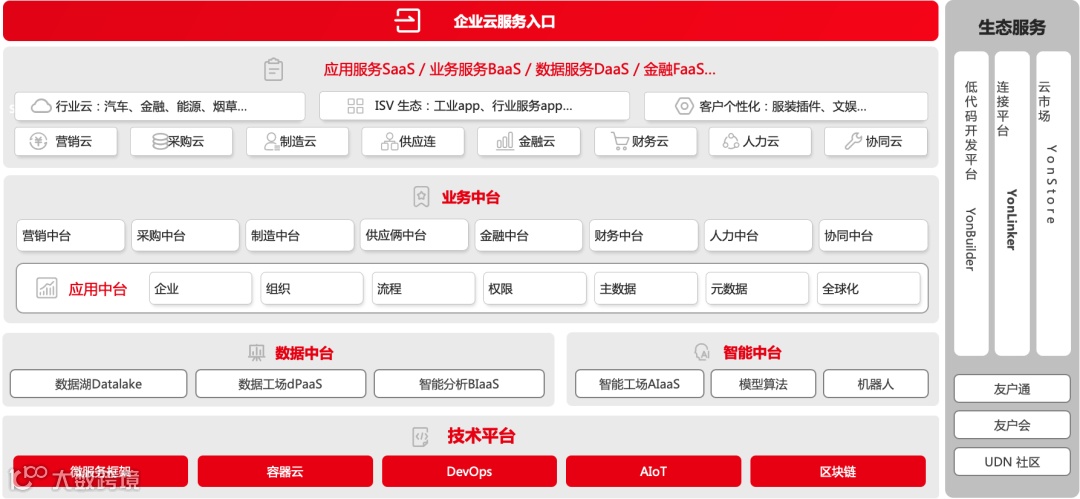
Task: Click the red 容器云 button
Action: 285,471
